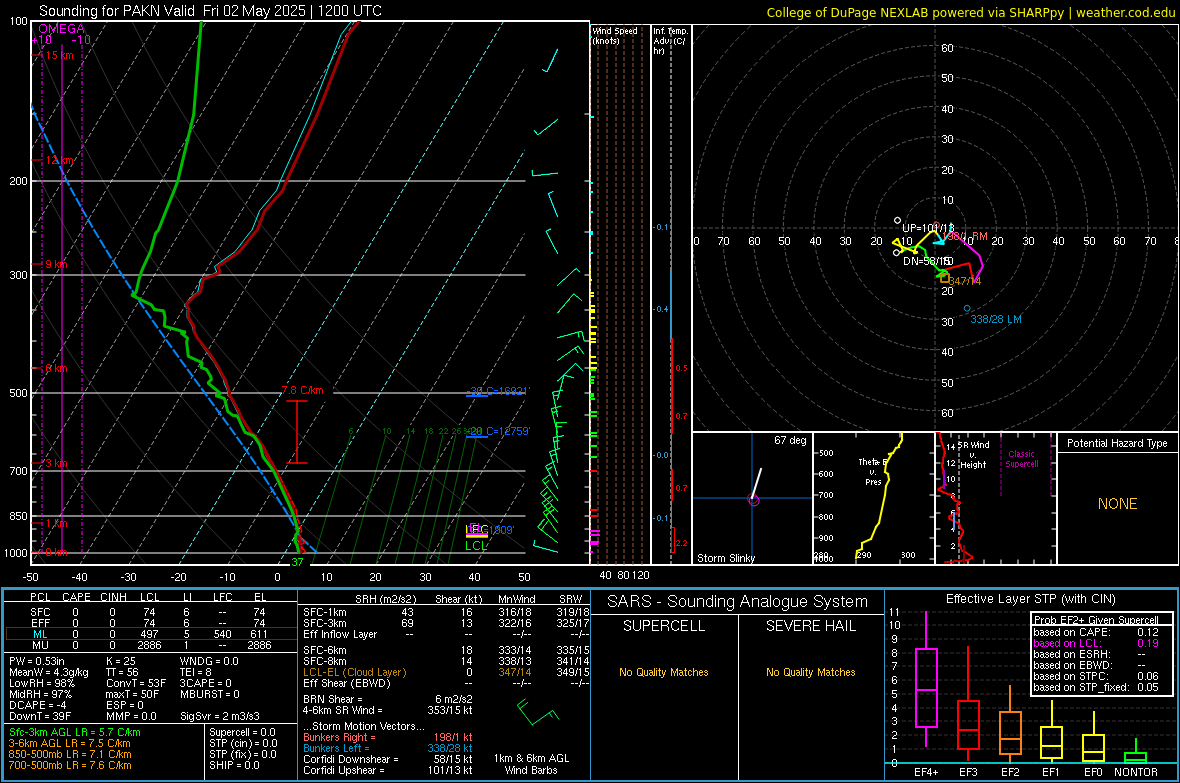This screenshot has height=783, width=1180.
Task: Click the 'Inf. Temp. Adv.' panel header
Action: pyautogui.click(x=670, y=41)
